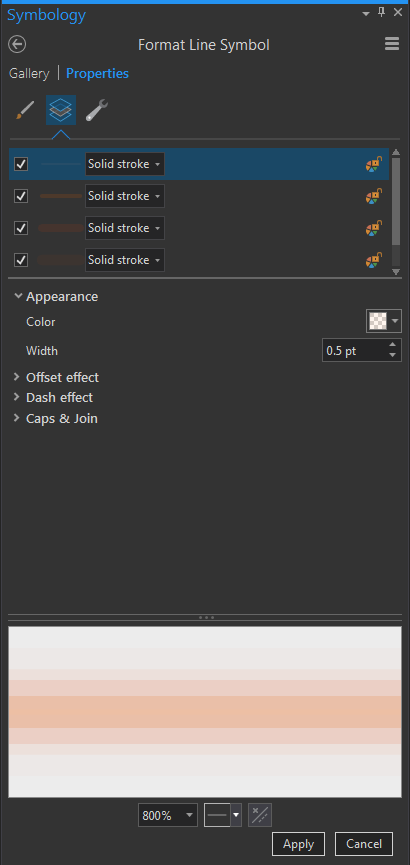Open the 800% preview zoom dropdown

point(168,815)
